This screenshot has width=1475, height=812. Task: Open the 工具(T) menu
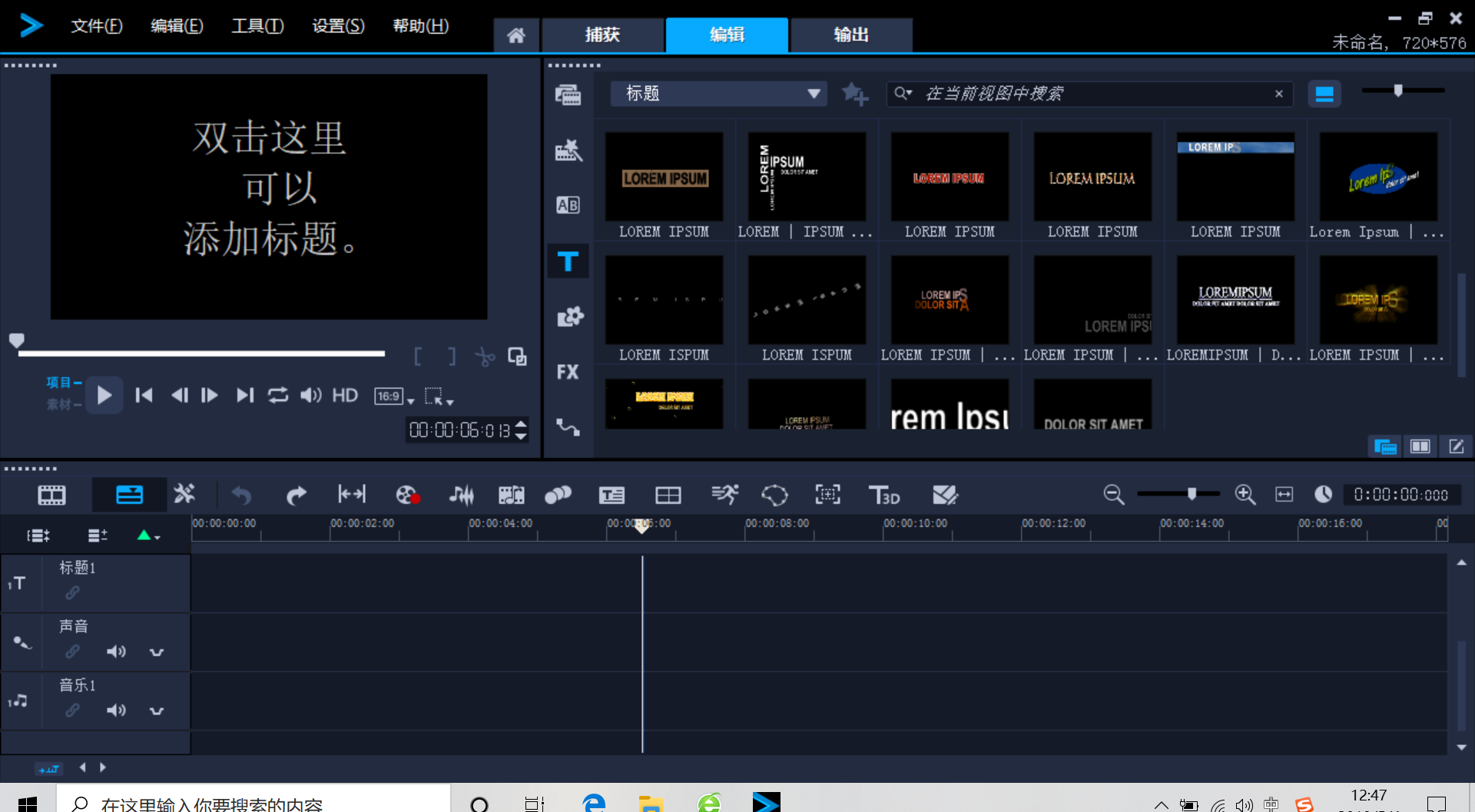tap(257, 26)
